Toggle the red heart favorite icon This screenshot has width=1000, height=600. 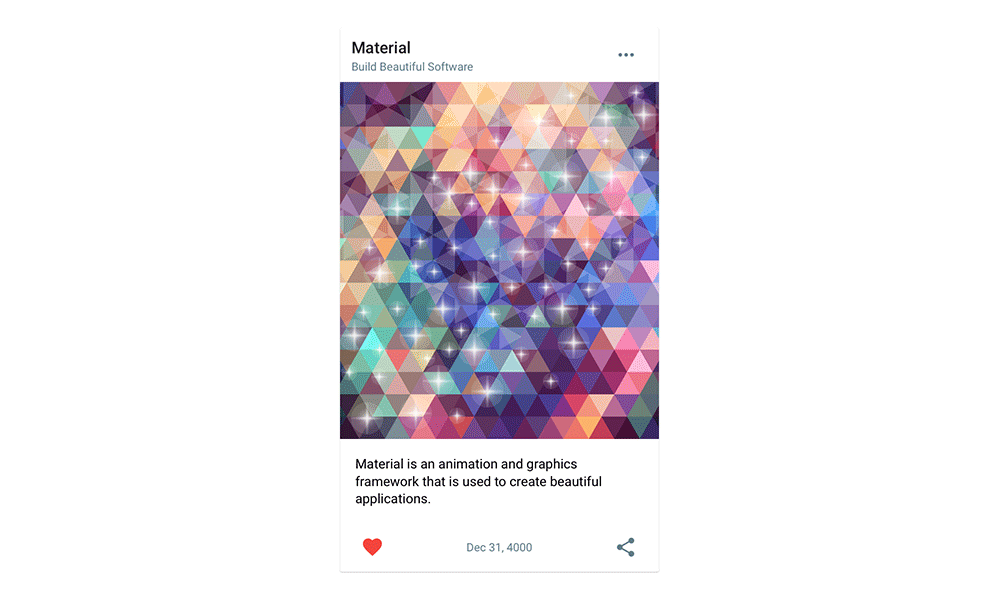pyautogui.click(x=372, y=546)
